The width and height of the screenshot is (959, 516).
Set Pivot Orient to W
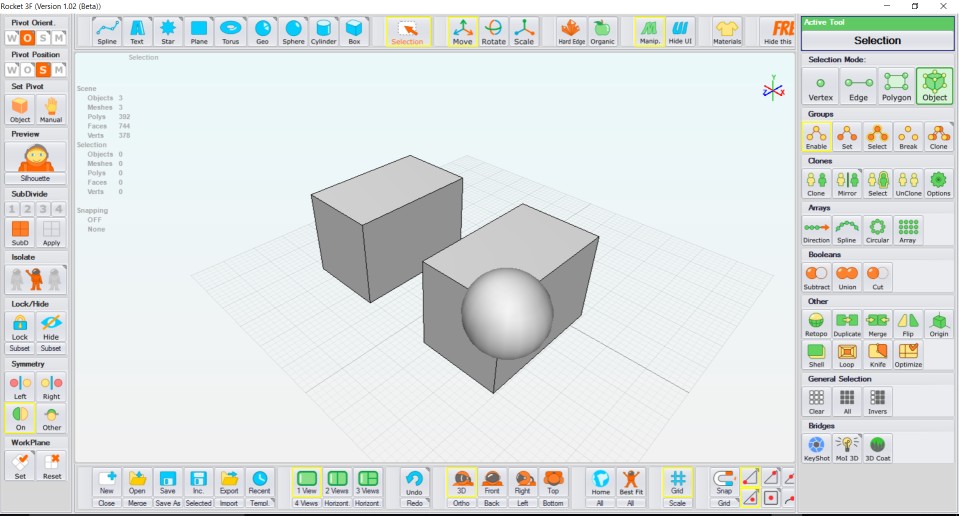point(12,38)
